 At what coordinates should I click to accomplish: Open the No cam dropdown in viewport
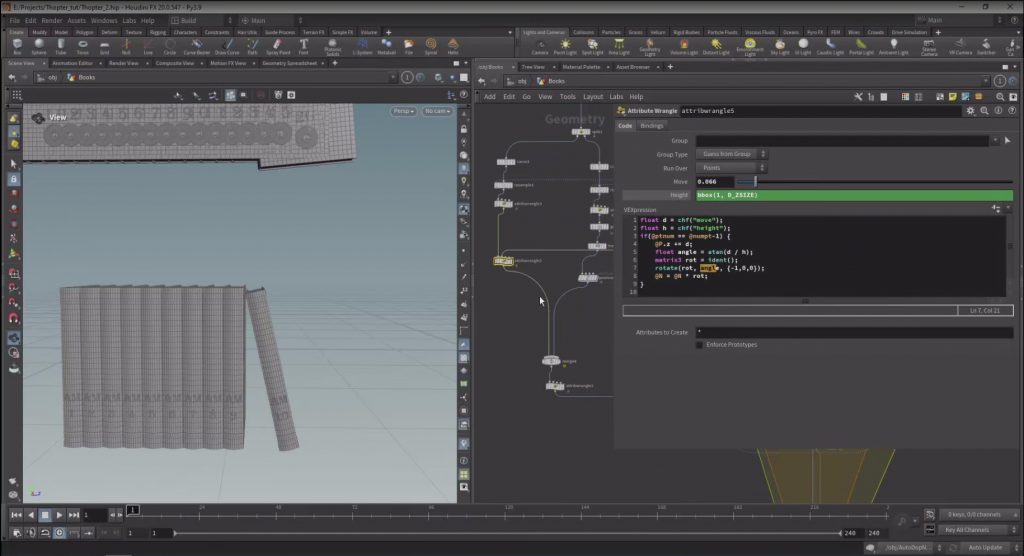(437, 111)
